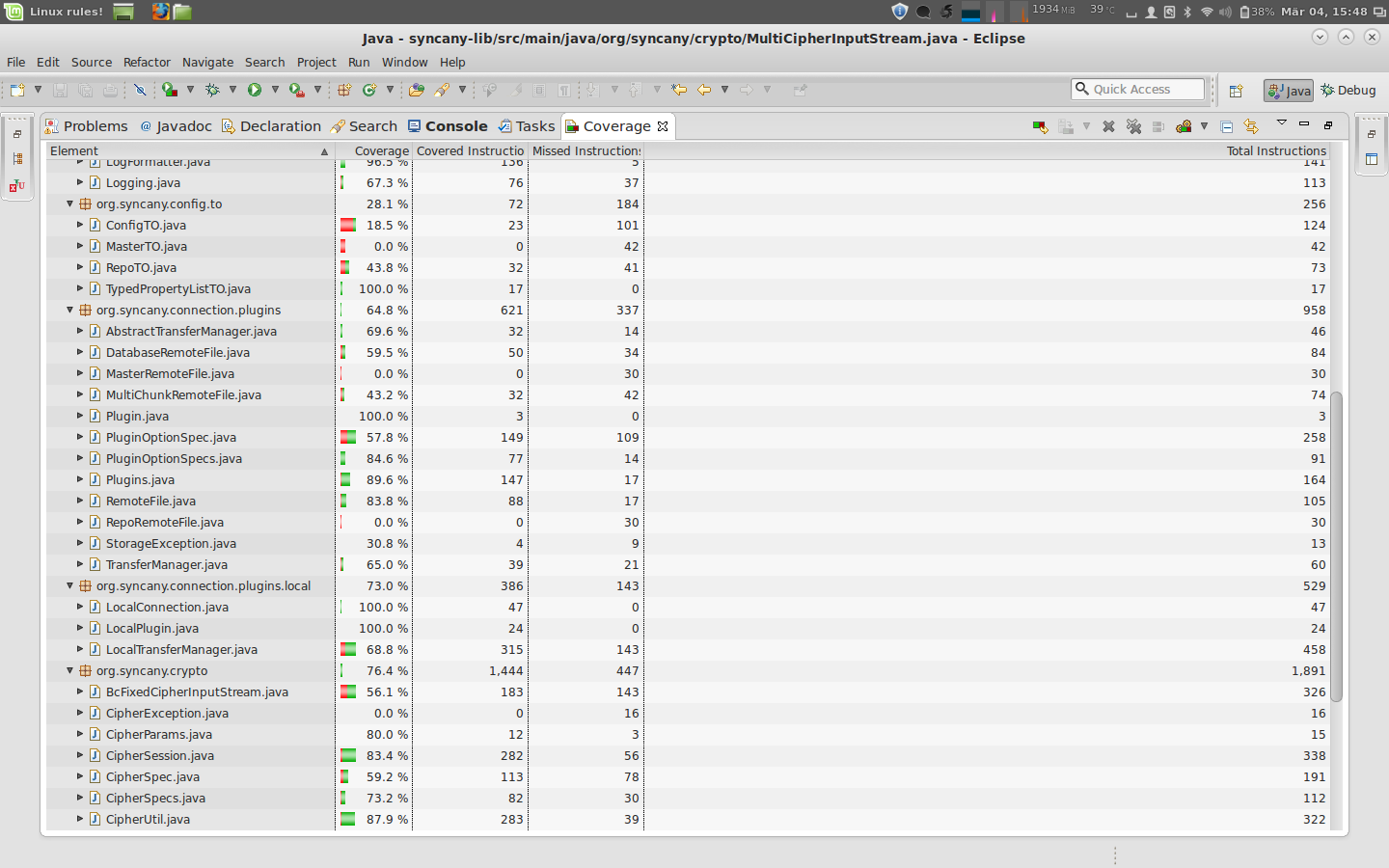
Task: Sort by the Coverage column header
Action: click(x=381, y=151)
